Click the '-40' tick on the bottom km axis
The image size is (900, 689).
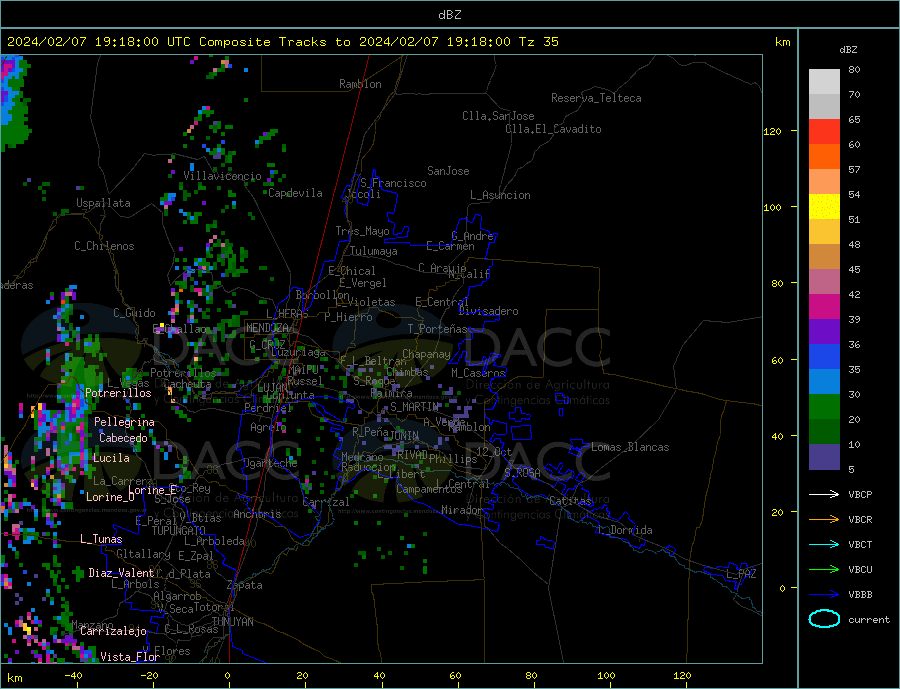(73, 676)
